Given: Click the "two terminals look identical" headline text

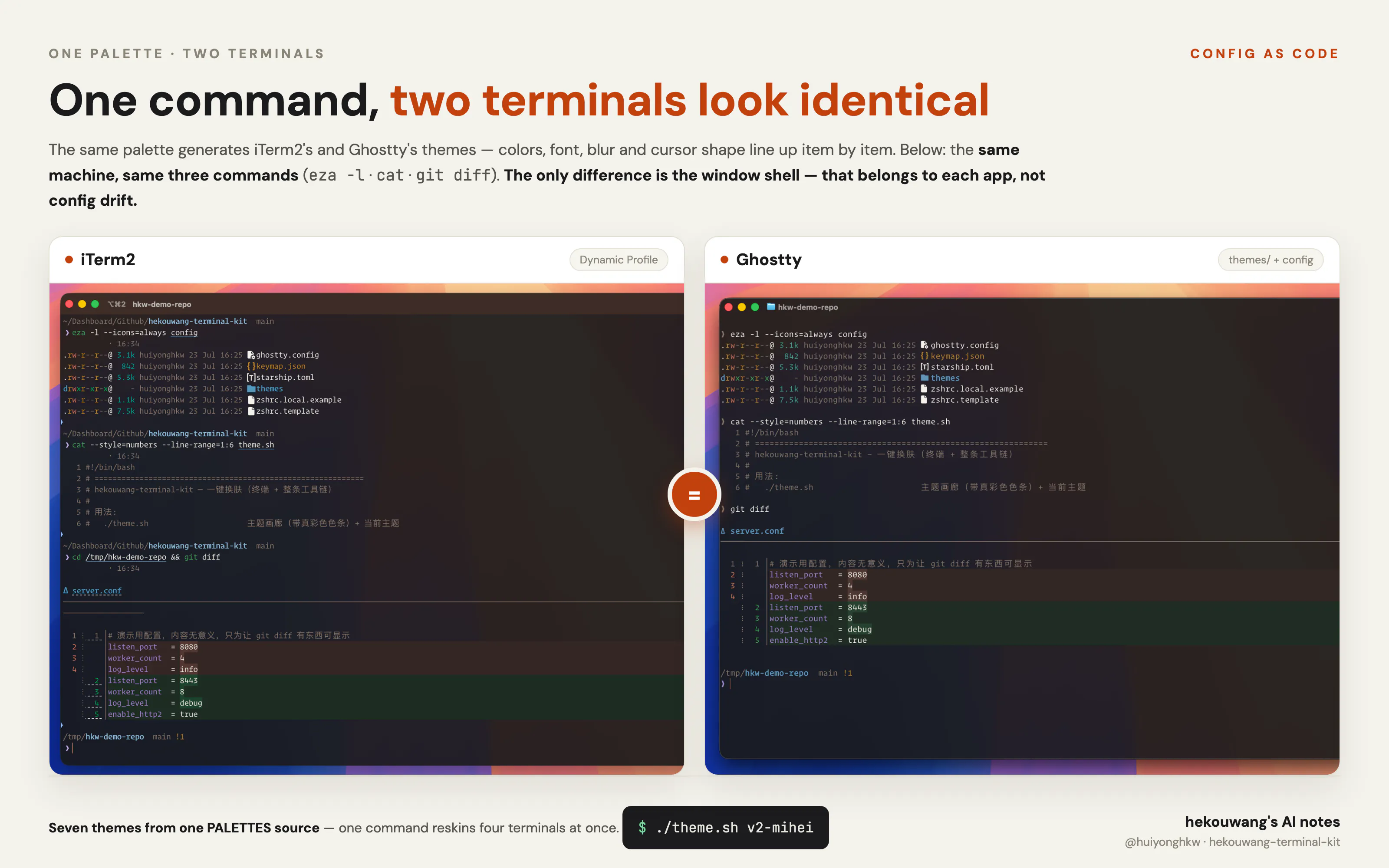Looking at the screenshot, I should click(x=689, y=100).
